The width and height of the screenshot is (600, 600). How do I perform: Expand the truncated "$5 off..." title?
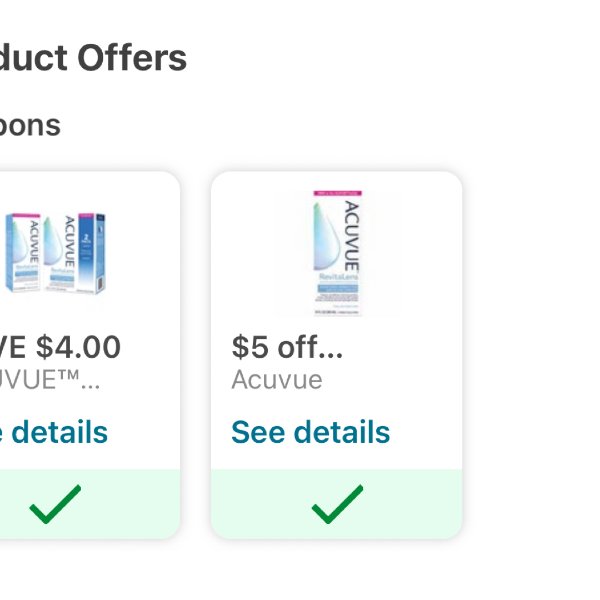point(287,347)
